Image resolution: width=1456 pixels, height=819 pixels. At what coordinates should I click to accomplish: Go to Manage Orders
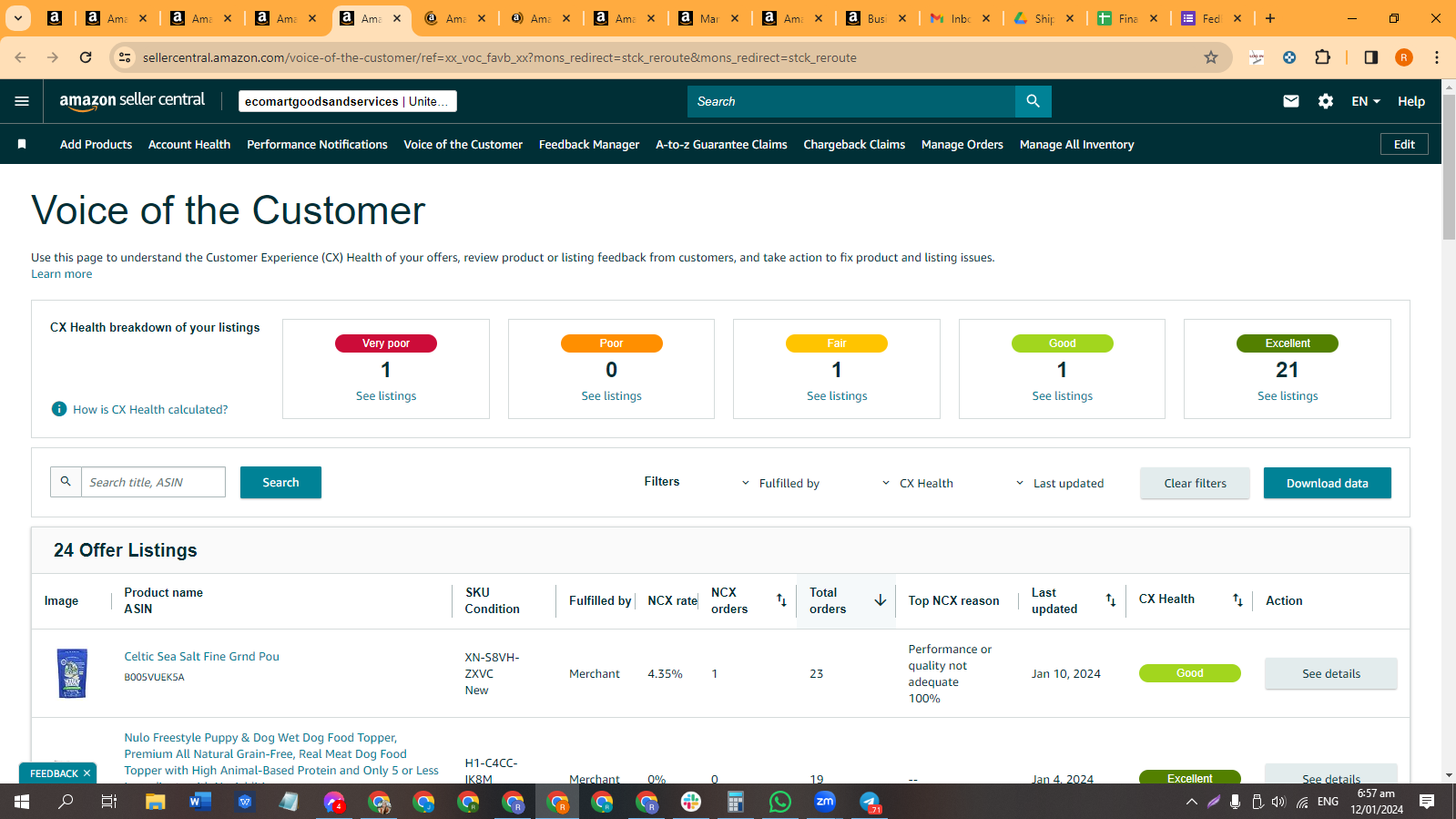(962, 144)
